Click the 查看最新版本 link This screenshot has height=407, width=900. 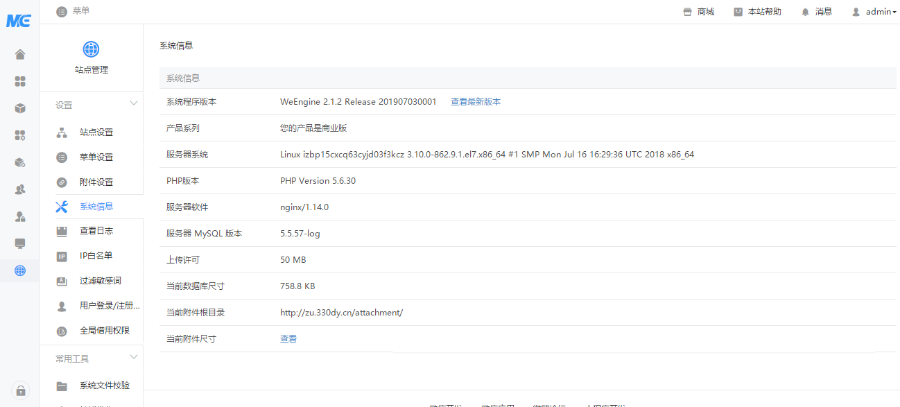475,102
